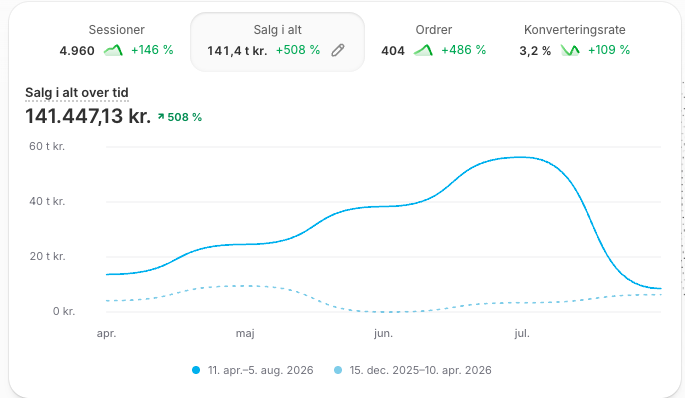The image size is (685, 398).
Task: Click the jun. x-axis label
Action: pos(383,334)
